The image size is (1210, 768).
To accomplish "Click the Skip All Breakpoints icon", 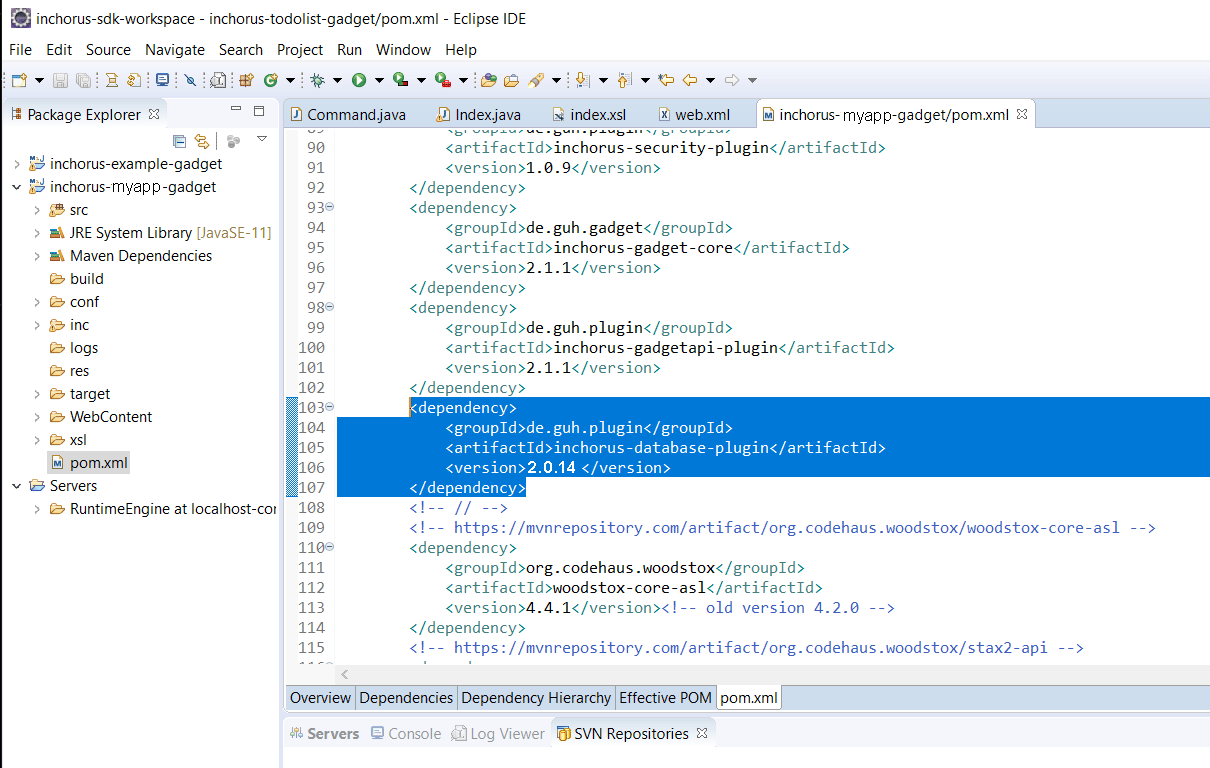I will [x=190, y=80].
